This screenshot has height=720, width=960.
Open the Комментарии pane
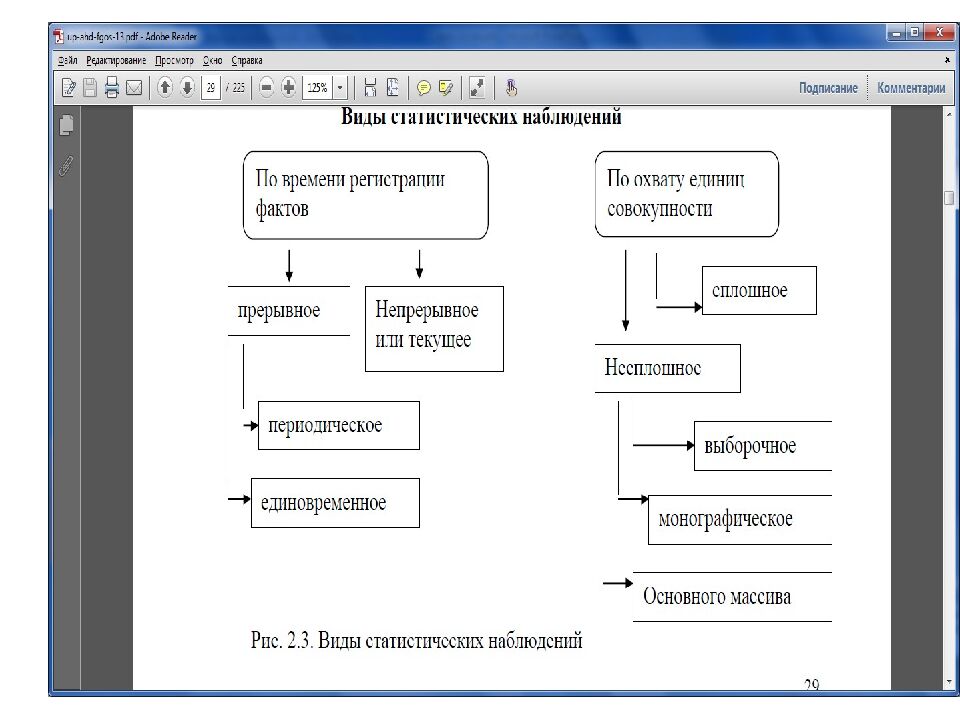(x=910, y=88)
